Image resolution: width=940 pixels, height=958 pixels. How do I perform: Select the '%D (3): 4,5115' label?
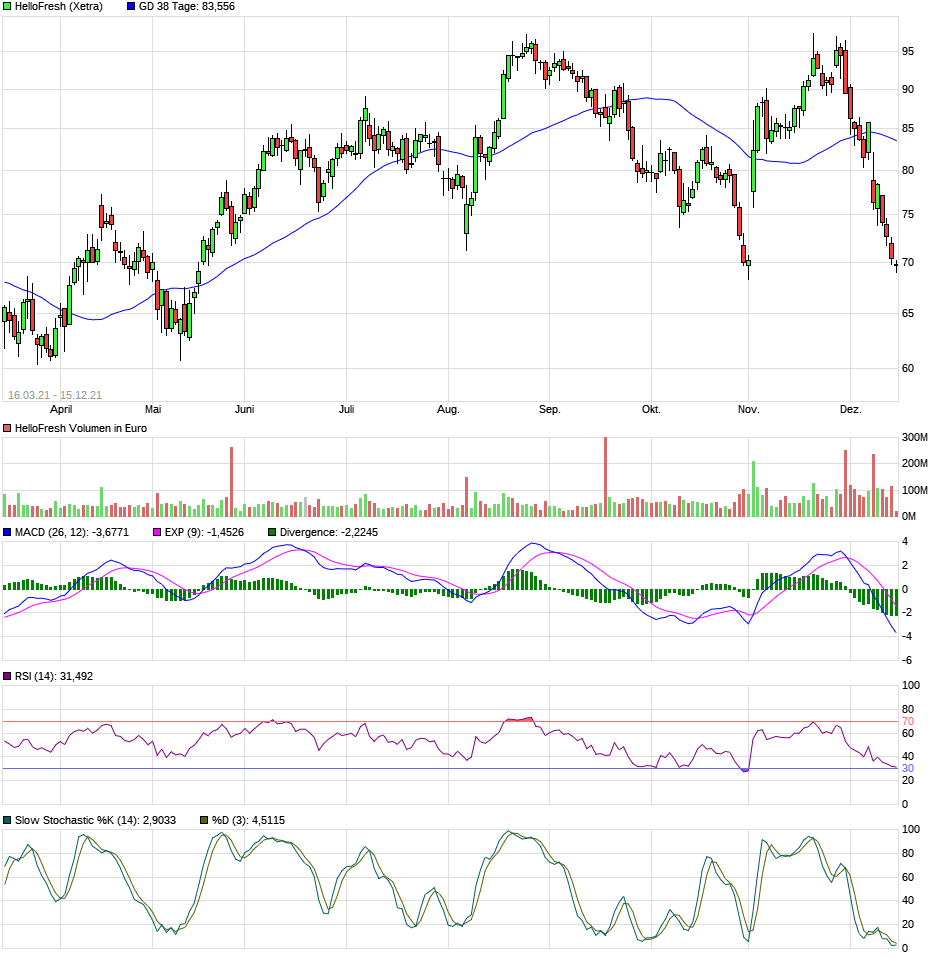(x=248, y=821)
